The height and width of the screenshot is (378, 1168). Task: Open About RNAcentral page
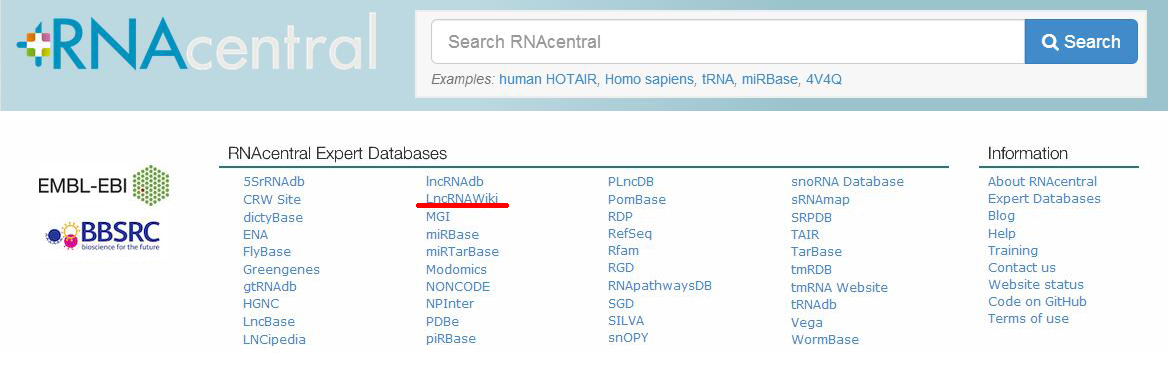[1042, 181]
